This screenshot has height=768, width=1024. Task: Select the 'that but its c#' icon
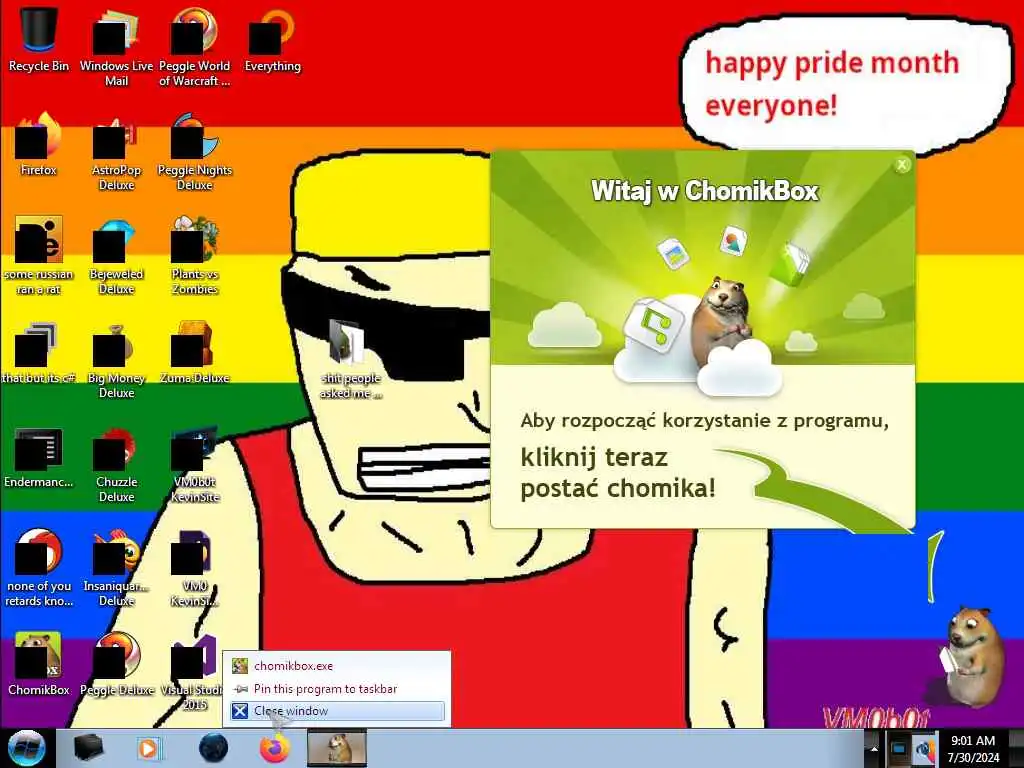coord(39,353)
